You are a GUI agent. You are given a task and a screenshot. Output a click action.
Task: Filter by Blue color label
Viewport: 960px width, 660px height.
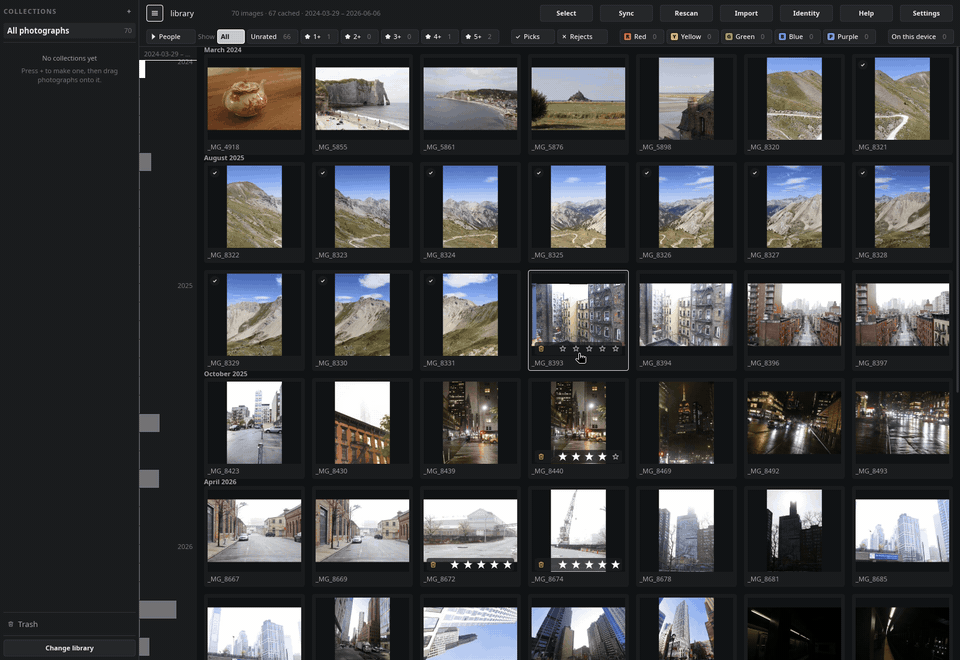tap(796, 37)
